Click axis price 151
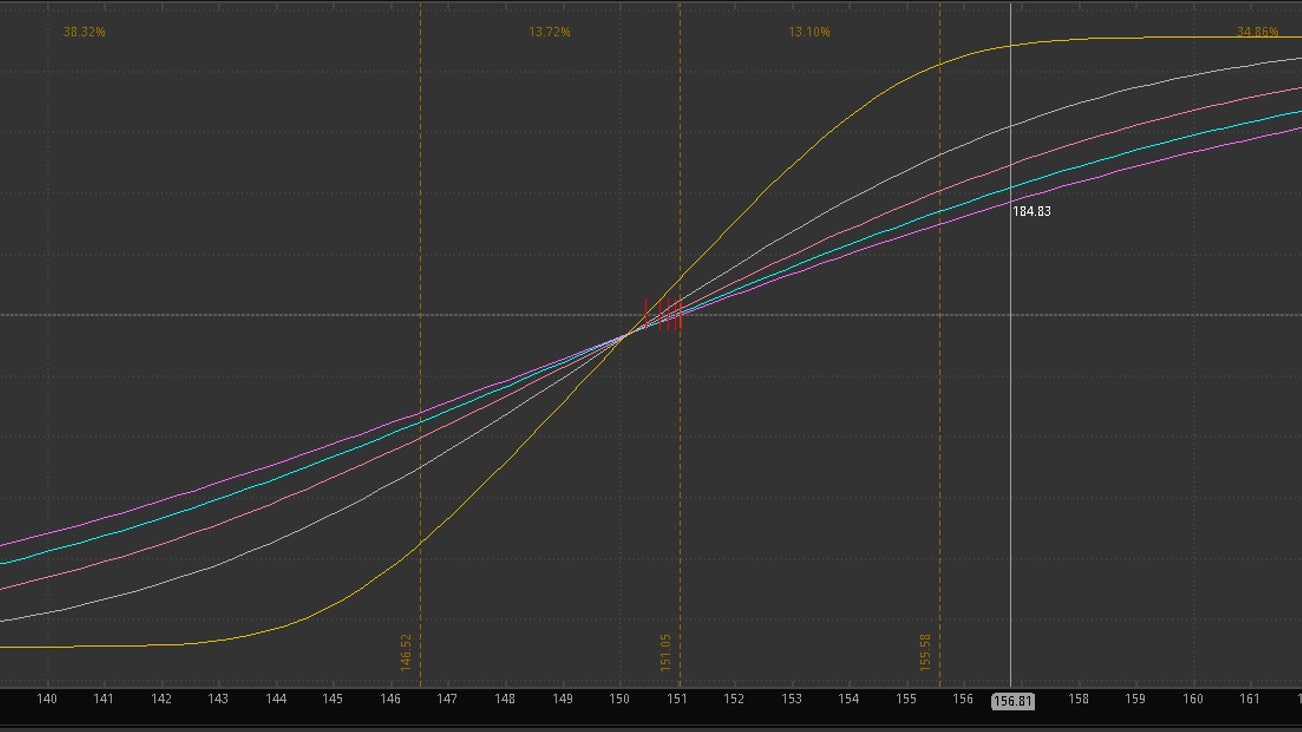Viewport: 1302px width, 732px height. click(677, 699)
